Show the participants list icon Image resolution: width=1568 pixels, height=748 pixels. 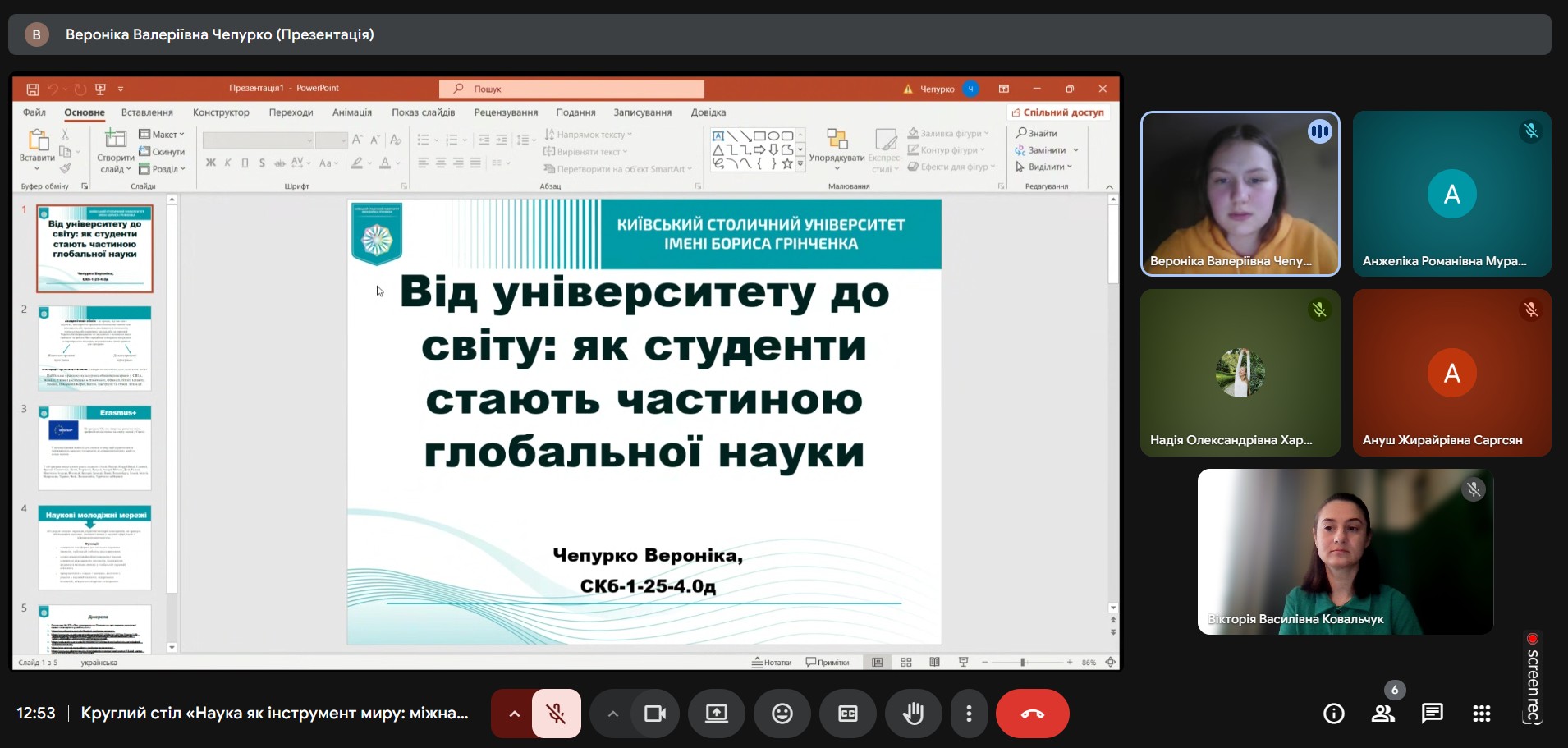pyautogui.click(x=1383, y=714)
